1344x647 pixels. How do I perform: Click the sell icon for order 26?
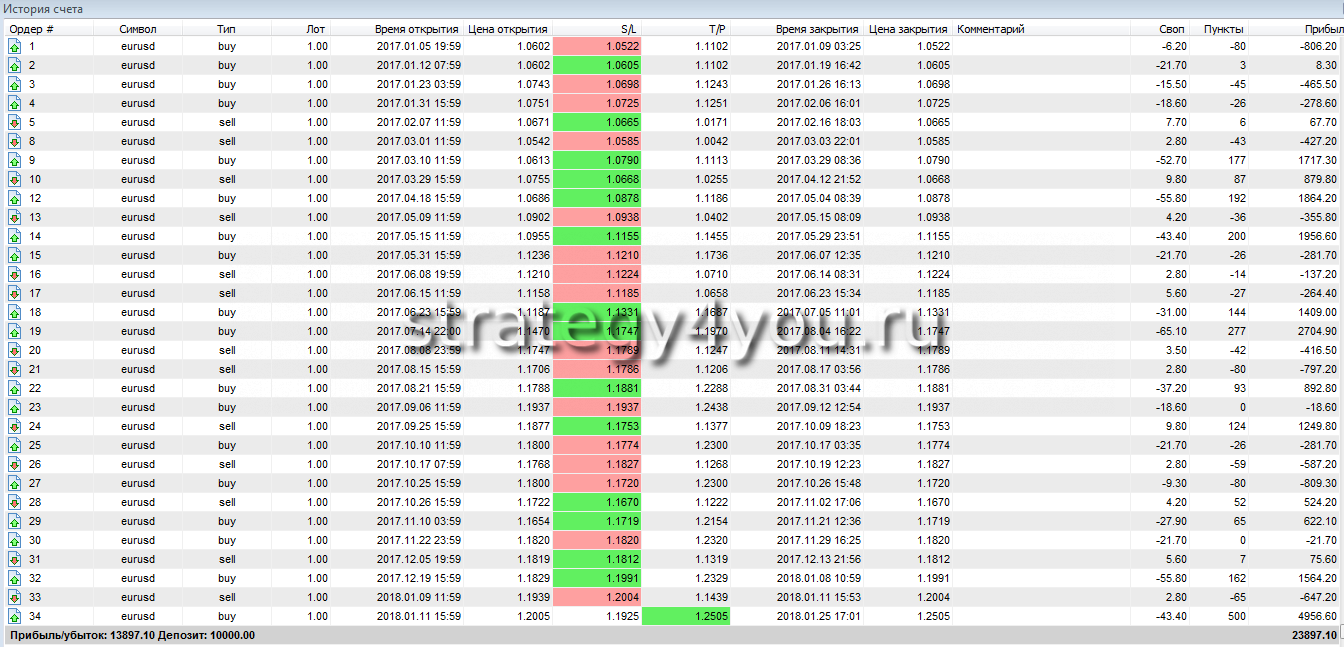pyautogui.click(x=15, y=464)
